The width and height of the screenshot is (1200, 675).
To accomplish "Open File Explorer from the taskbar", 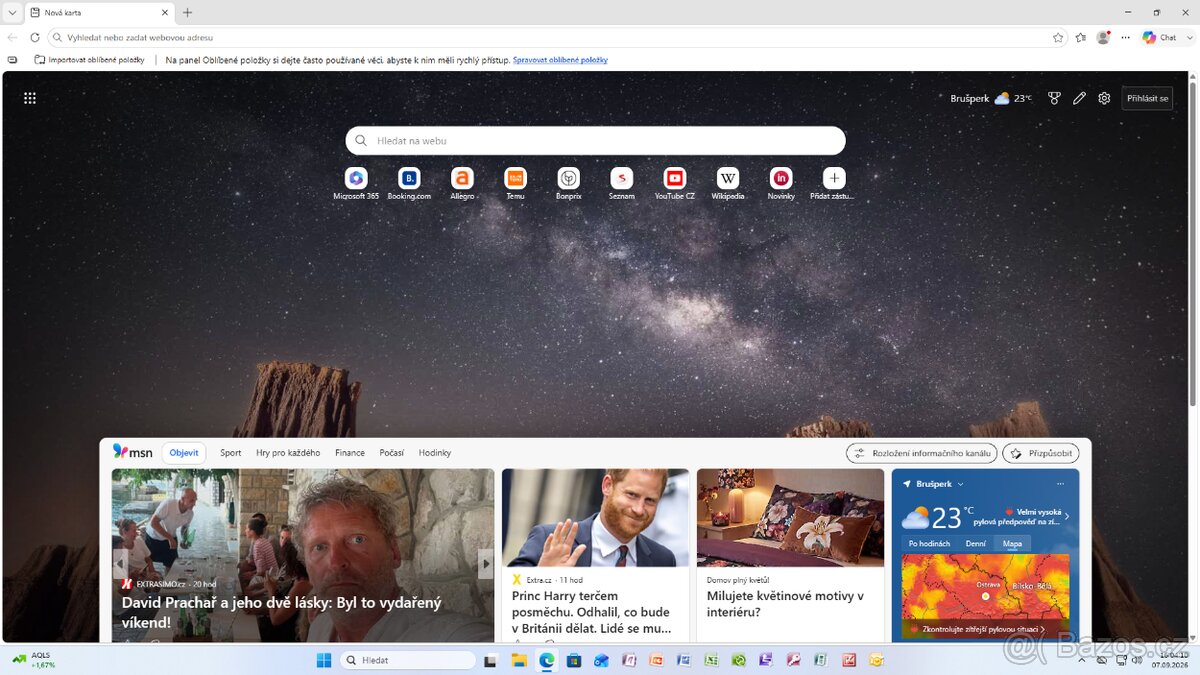I will (519, 660).
